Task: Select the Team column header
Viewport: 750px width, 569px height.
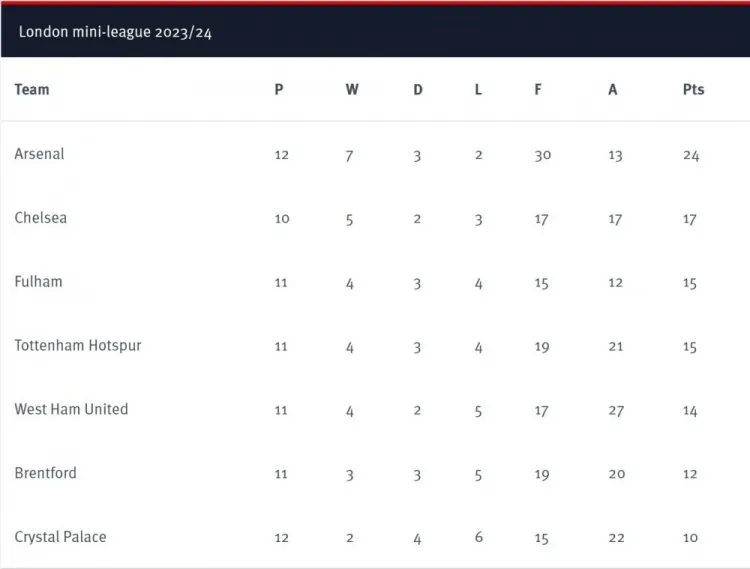Action: pyautogui.click(x=32, y=89)
